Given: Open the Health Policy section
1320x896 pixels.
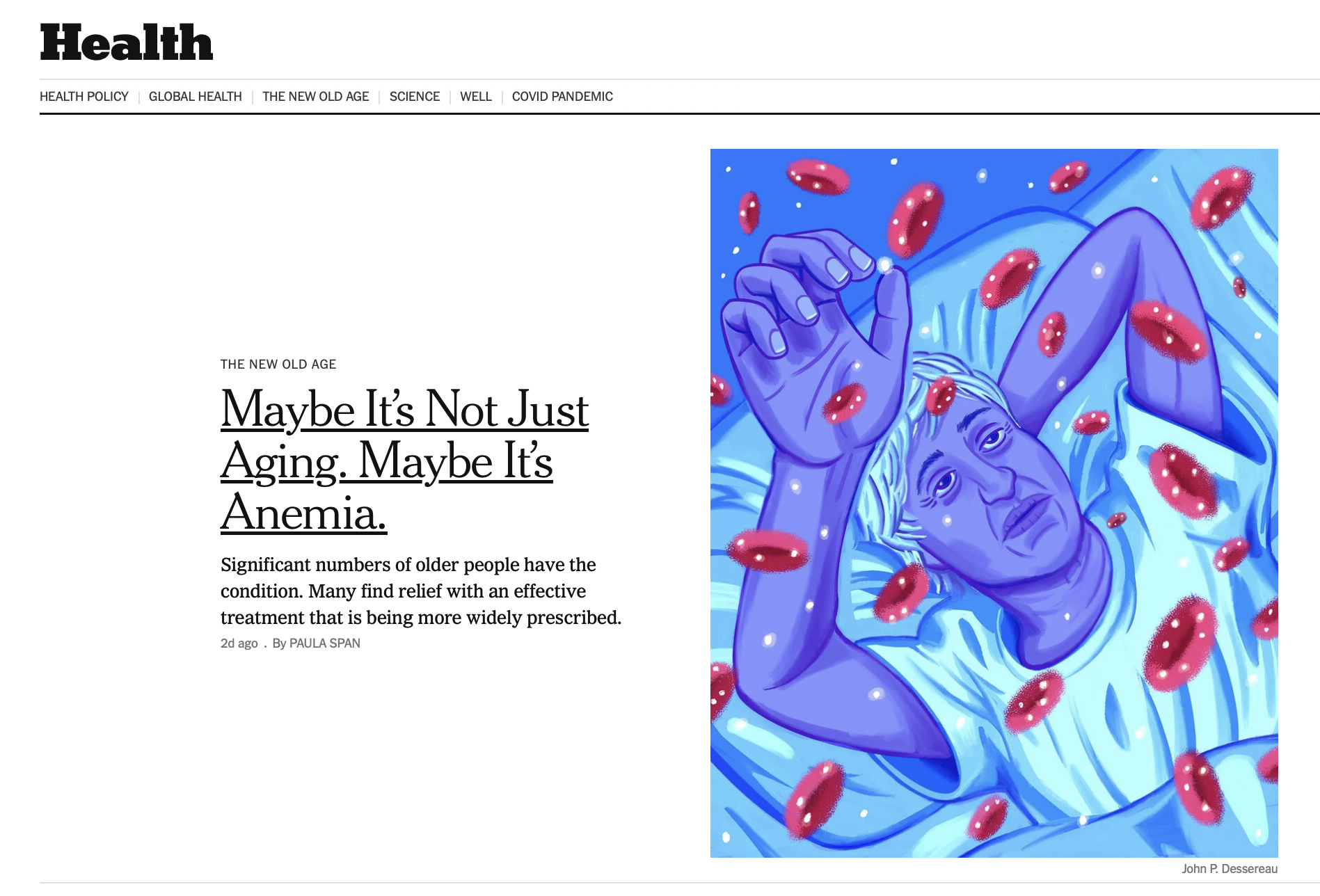Looking at the screenshot, I should (84, 97).
